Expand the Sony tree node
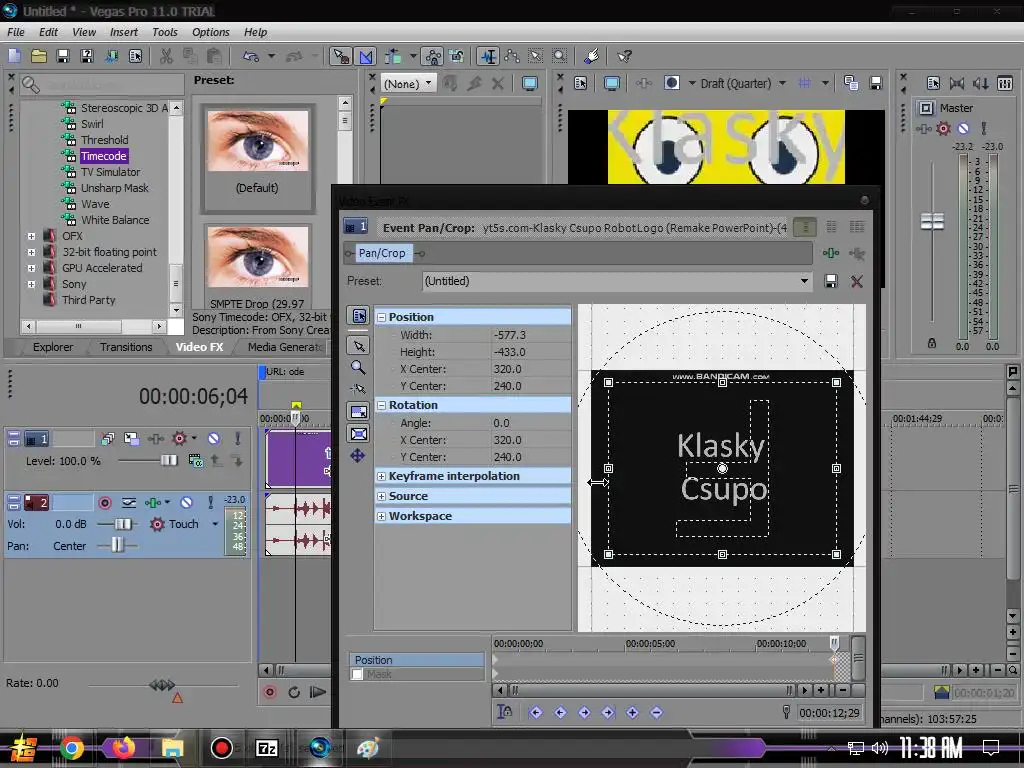This screenshot has width=1024, height=768. click(31, 284)
